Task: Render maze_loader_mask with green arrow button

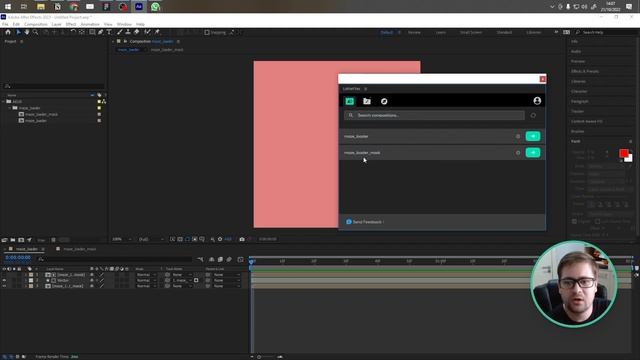Action: (x=533, y=153)
